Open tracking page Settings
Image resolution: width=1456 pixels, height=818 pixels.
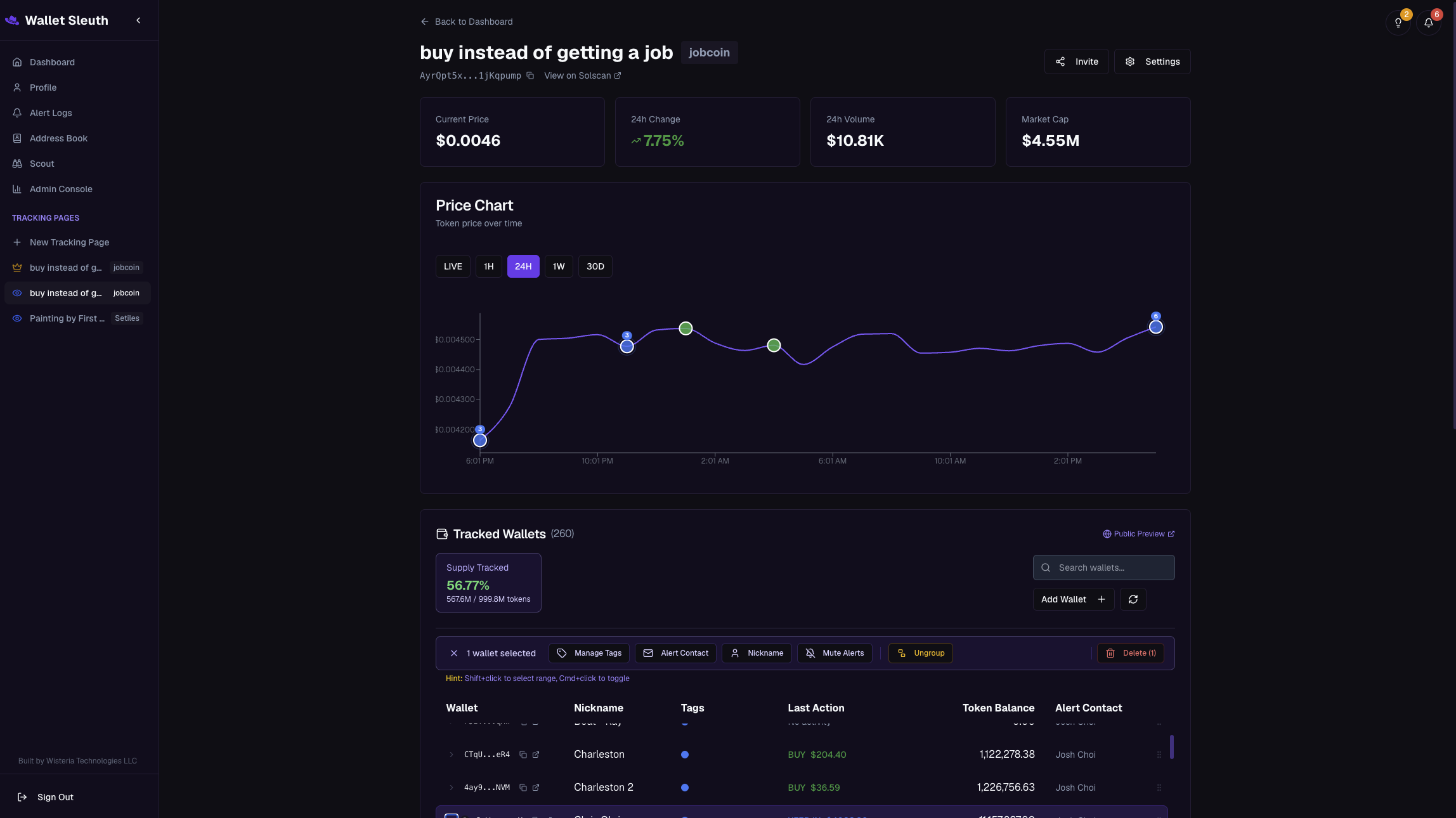(x=1152, y=62)
